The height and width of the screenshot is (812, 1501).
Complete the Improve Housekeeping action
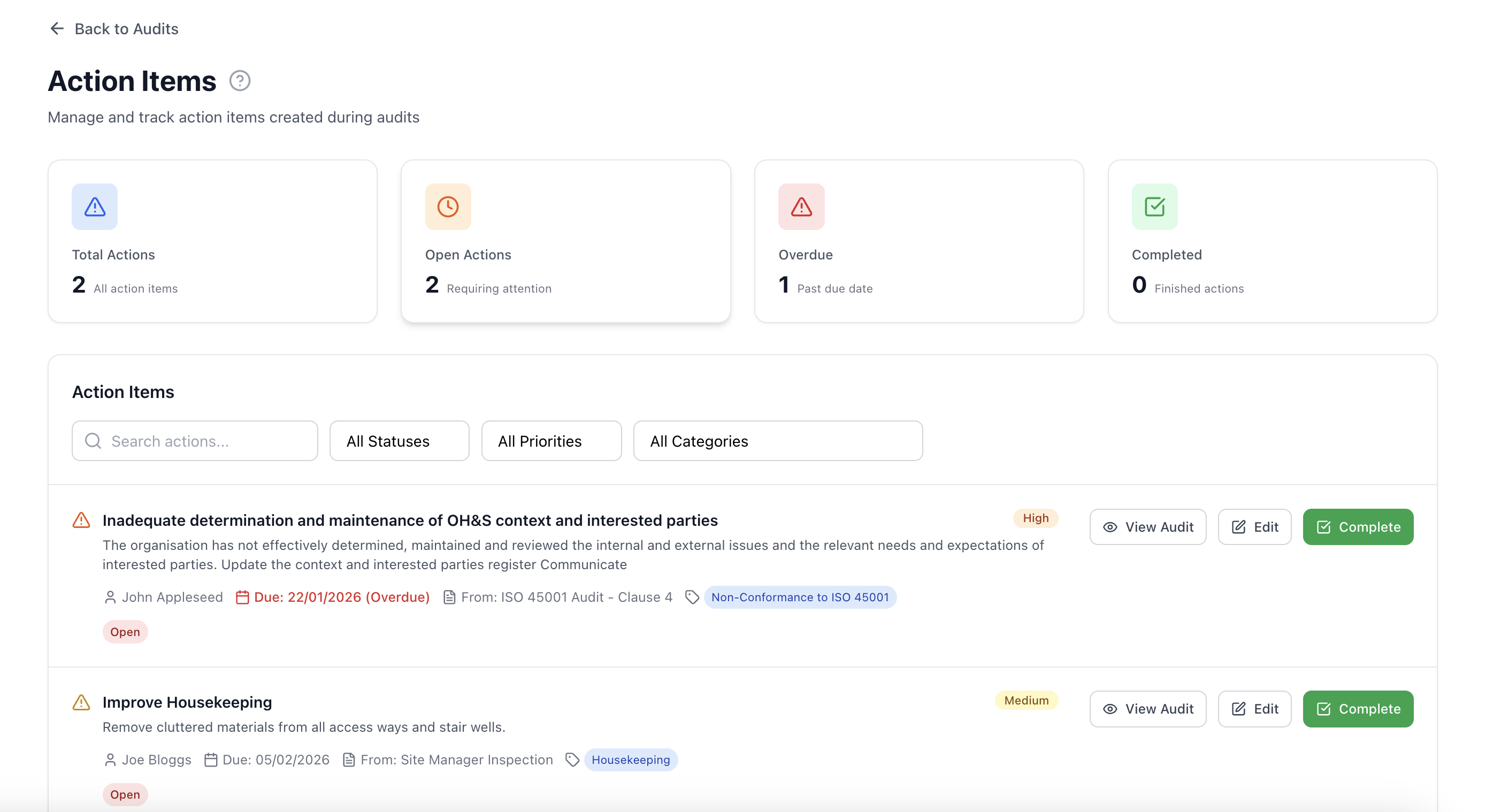tap(1358, 709)
